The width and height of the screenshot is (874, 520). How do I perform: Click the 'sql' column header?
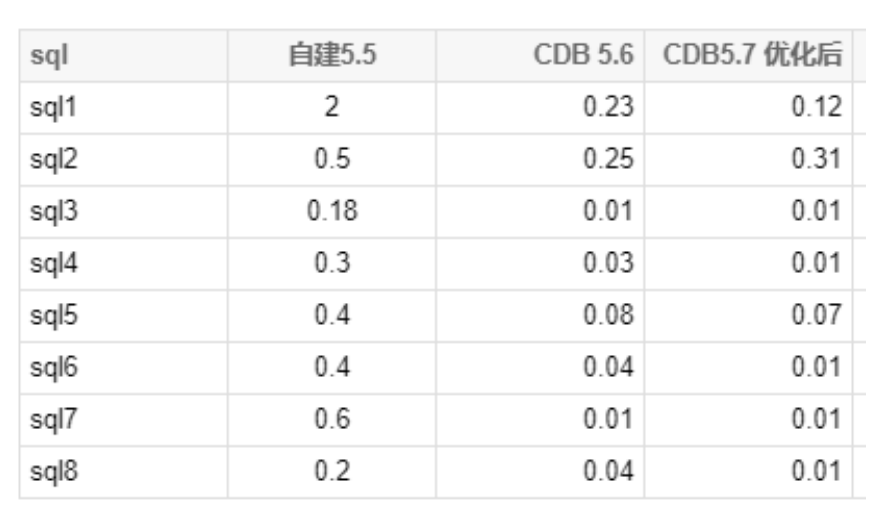(44, 58)
